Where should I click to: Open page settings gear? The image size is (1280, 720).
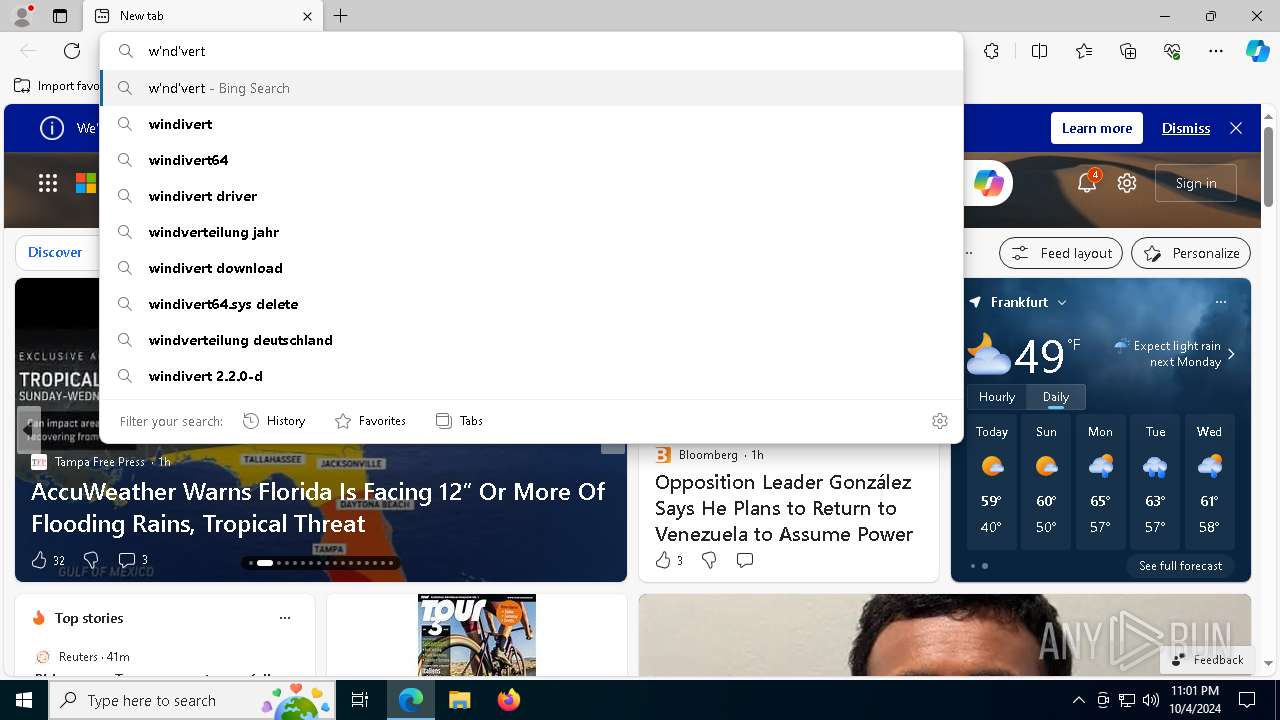(1127, 183)
